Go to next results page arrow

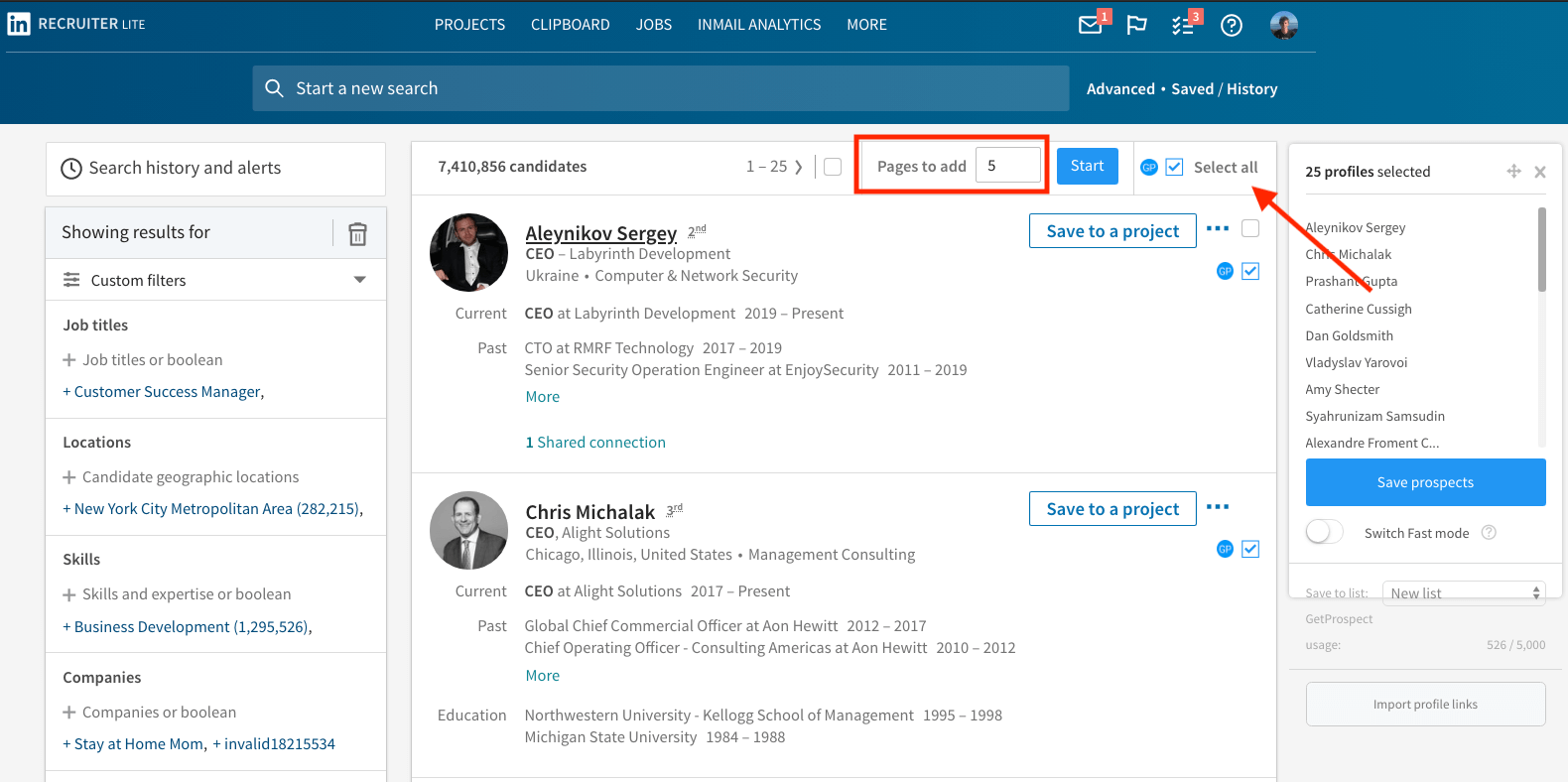point(798,167)
